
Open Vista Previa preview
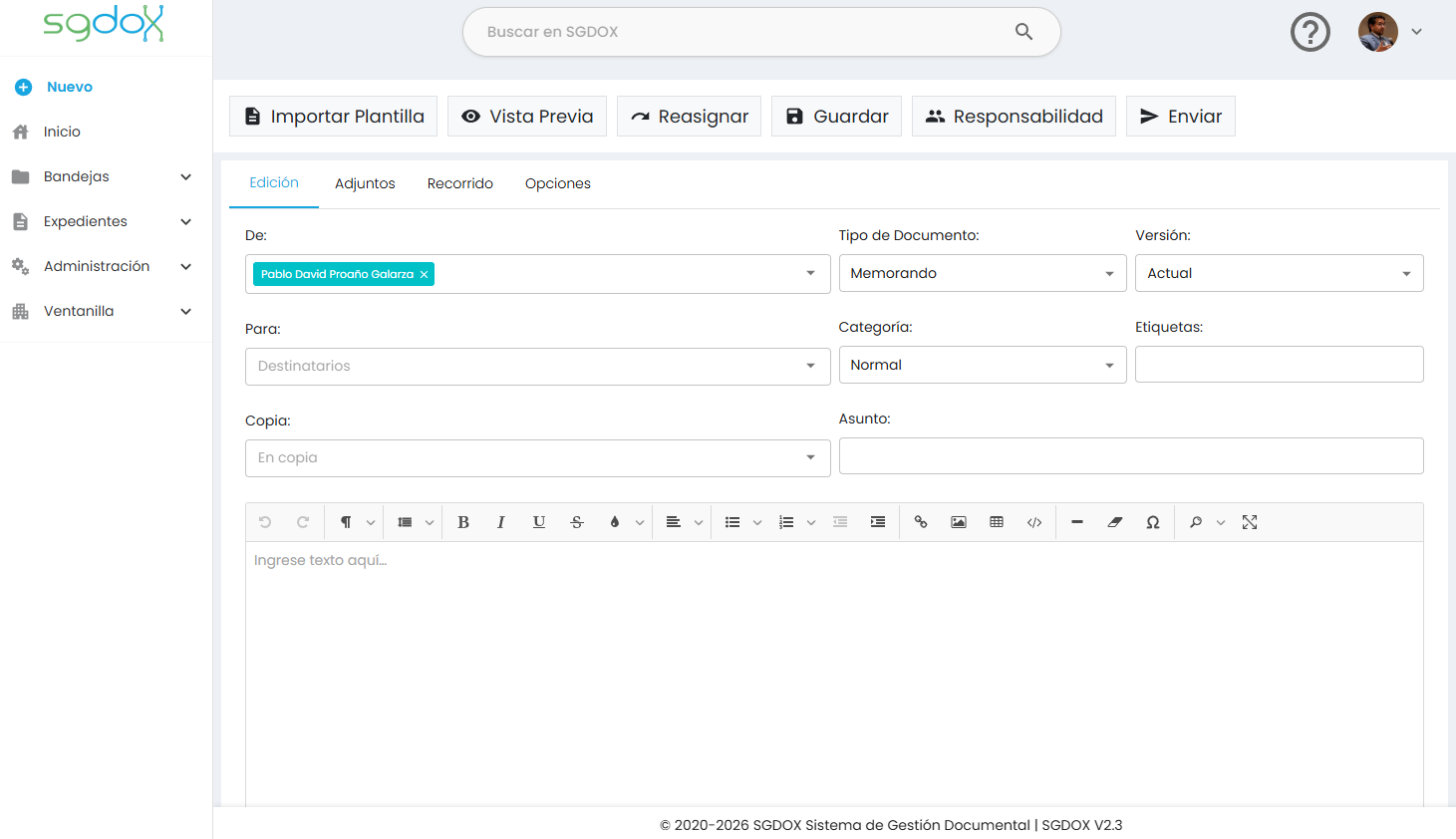(527, 117)
